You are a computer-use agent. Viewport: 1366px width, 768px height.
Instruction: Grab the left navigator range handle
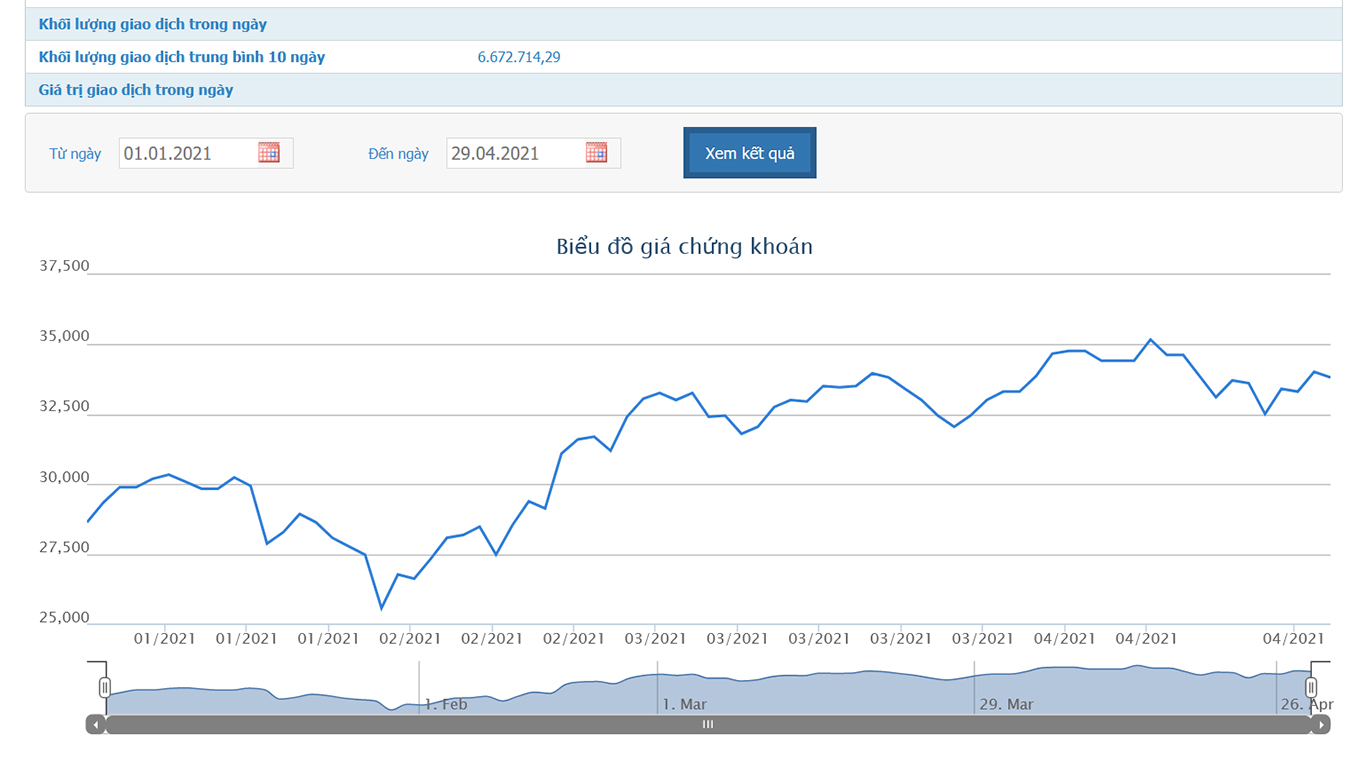(x=105, y=687)
